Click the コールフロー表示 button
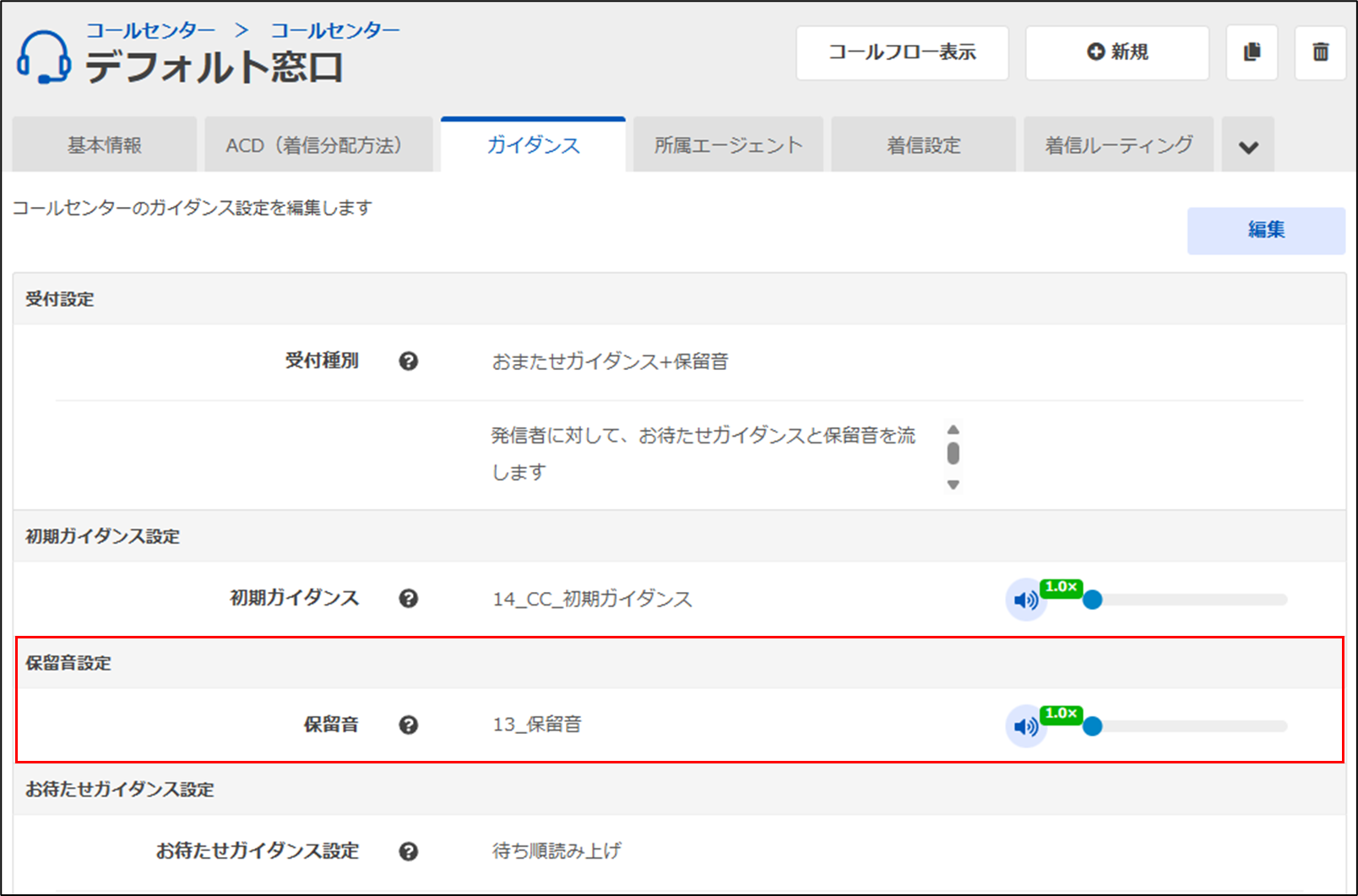Viewport: 1358px width, 896px height. pos(902,52)
